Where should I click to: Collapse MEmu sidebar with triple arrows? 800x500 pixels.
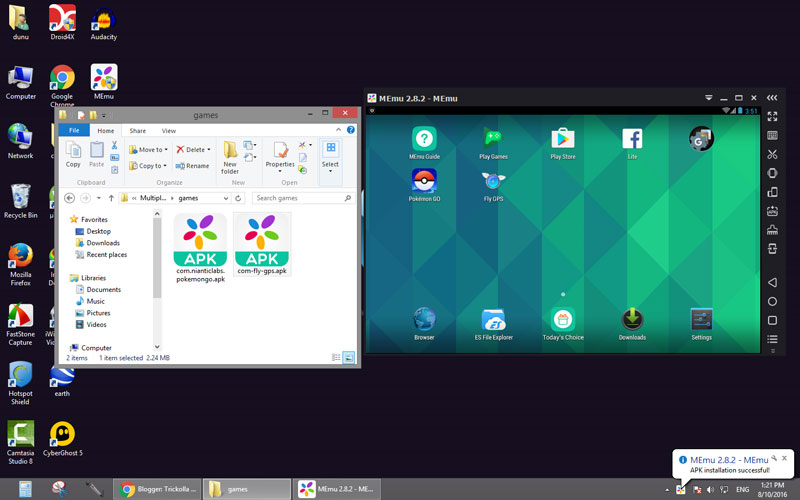771,97
